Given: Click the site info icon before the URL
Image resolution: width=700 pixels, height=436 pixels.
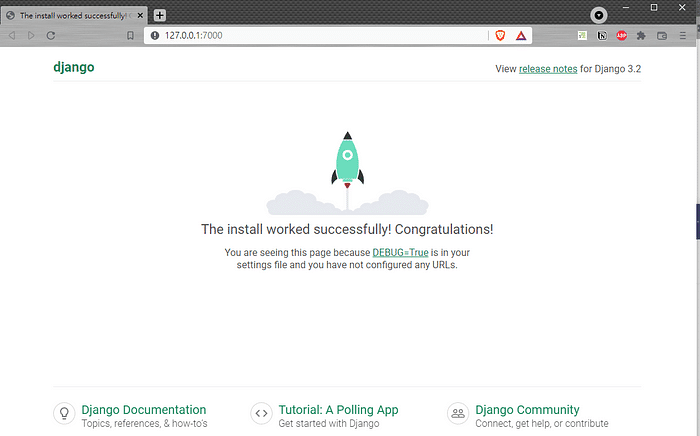Looking at the screenshot, I should tap(155, 35).
